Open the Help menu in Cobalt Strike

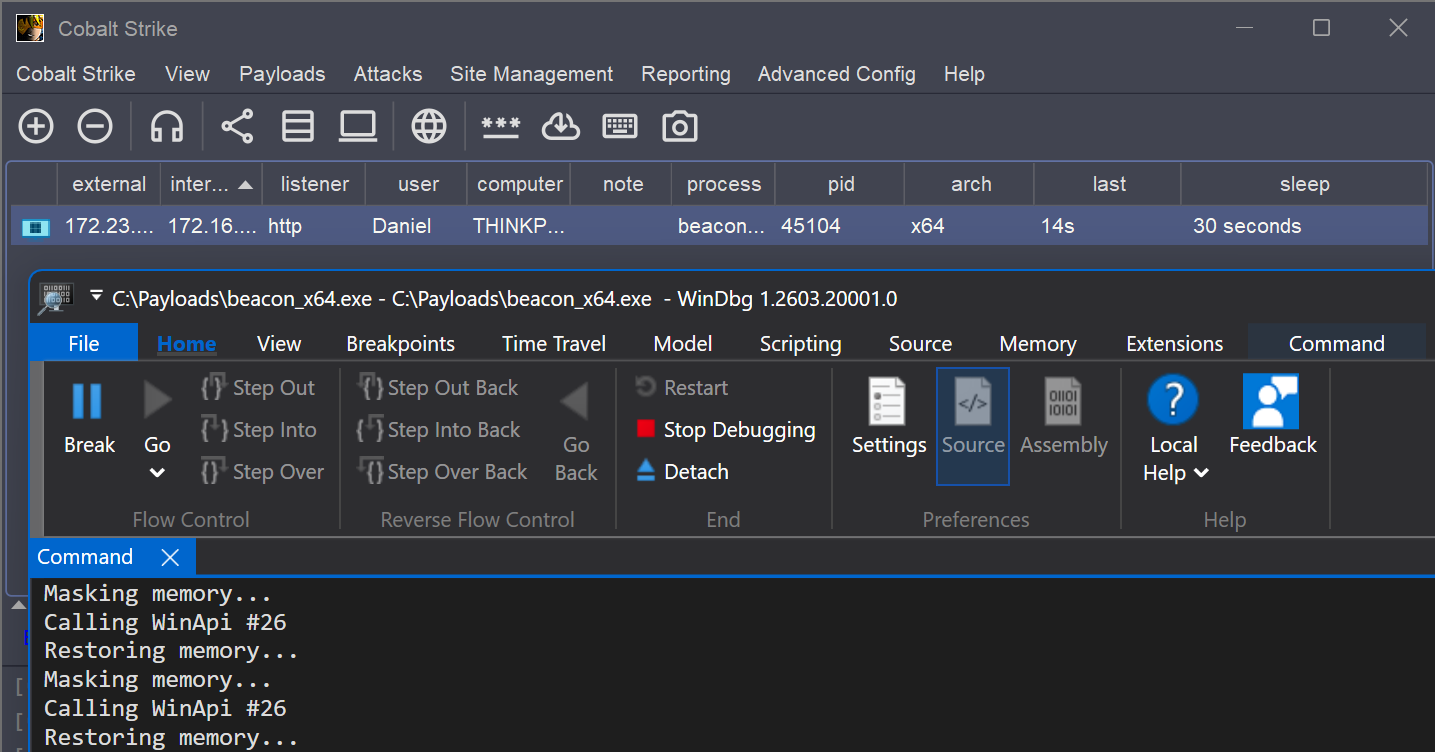pos(964,74)
